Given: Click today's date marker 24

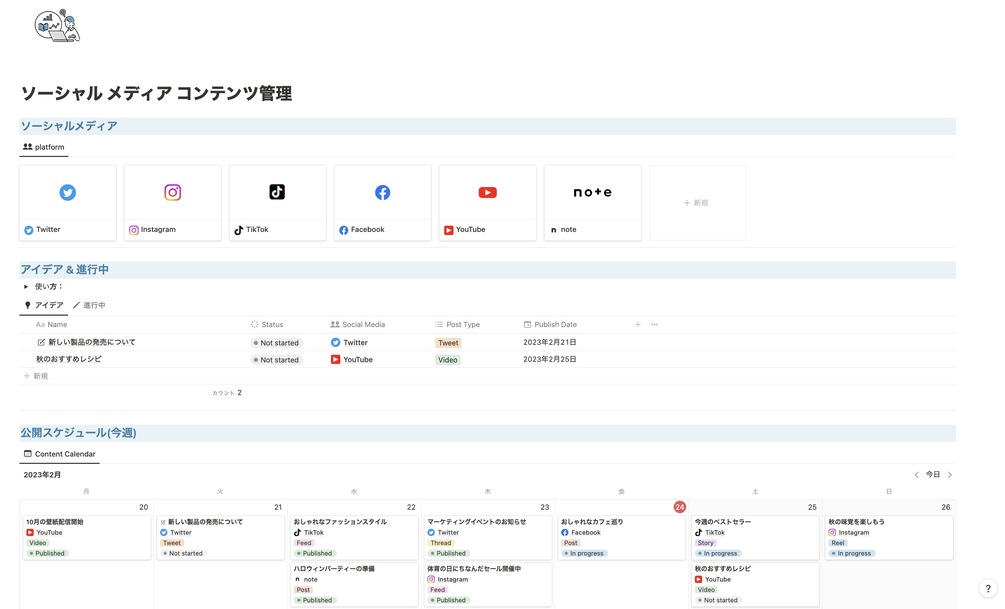Looking at the screenshot, I should tap(679, 507).
